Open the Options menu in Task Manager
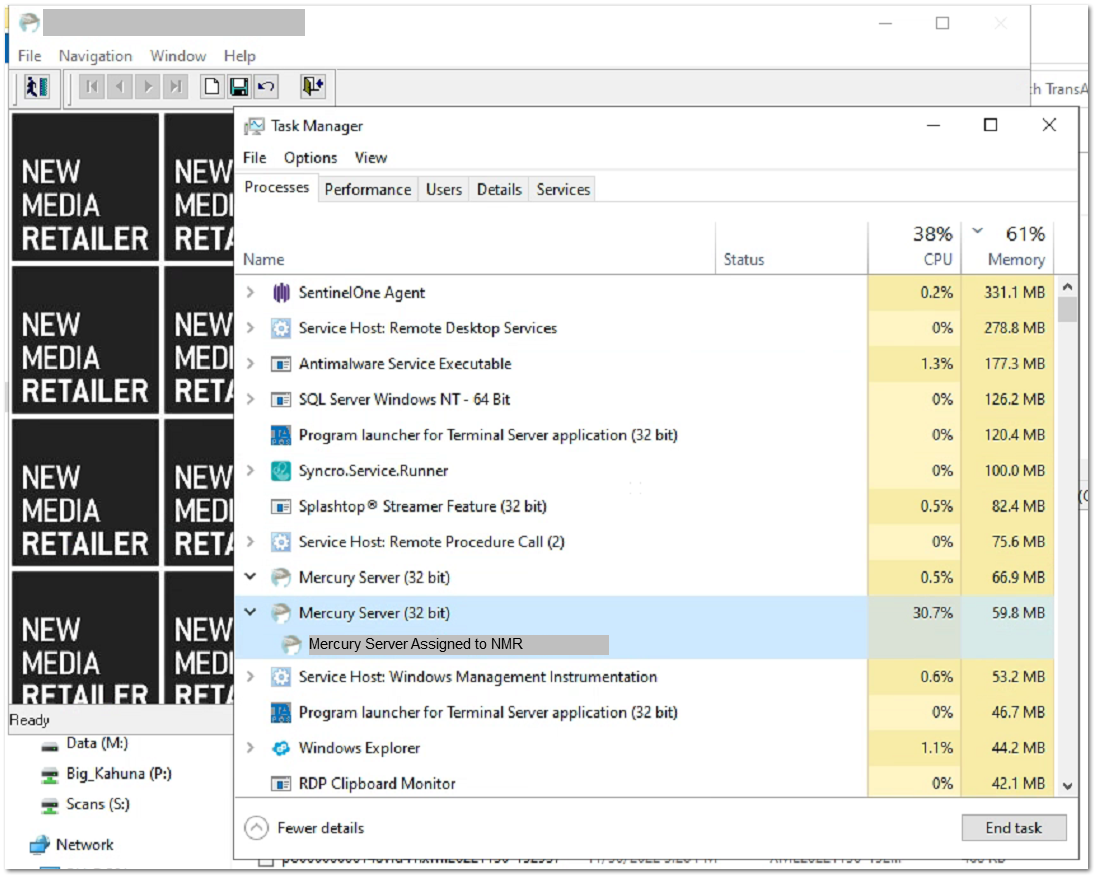1097x878 pixels. [x=310, y=158]
